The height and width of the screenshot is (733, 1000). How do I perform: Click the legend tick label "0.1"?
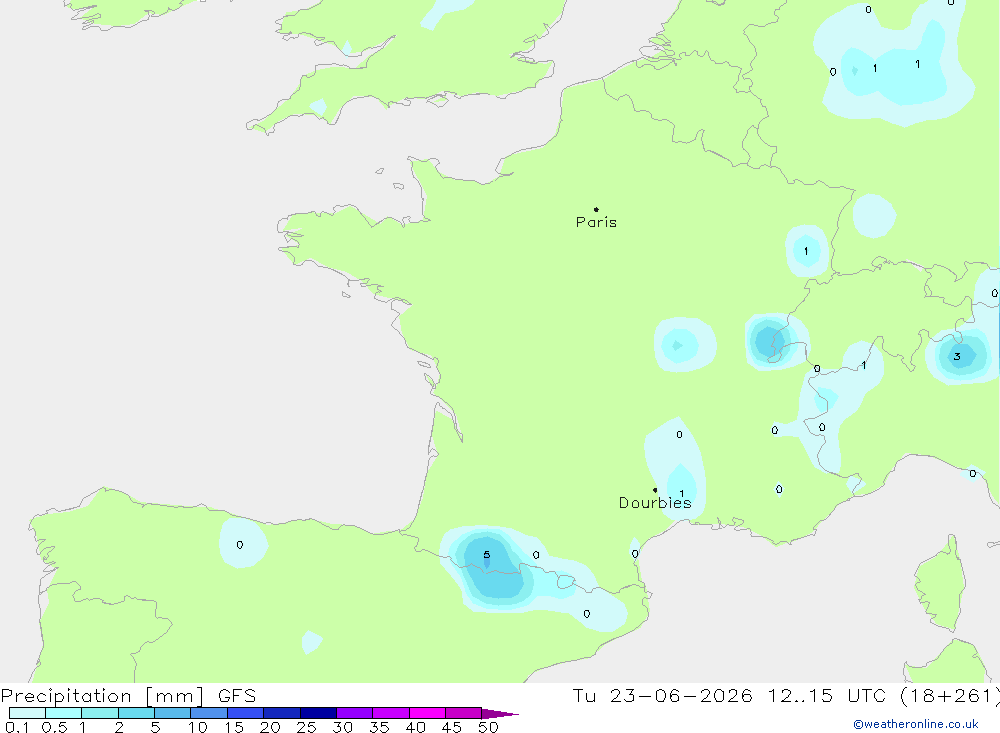click(x=17, y=727)
